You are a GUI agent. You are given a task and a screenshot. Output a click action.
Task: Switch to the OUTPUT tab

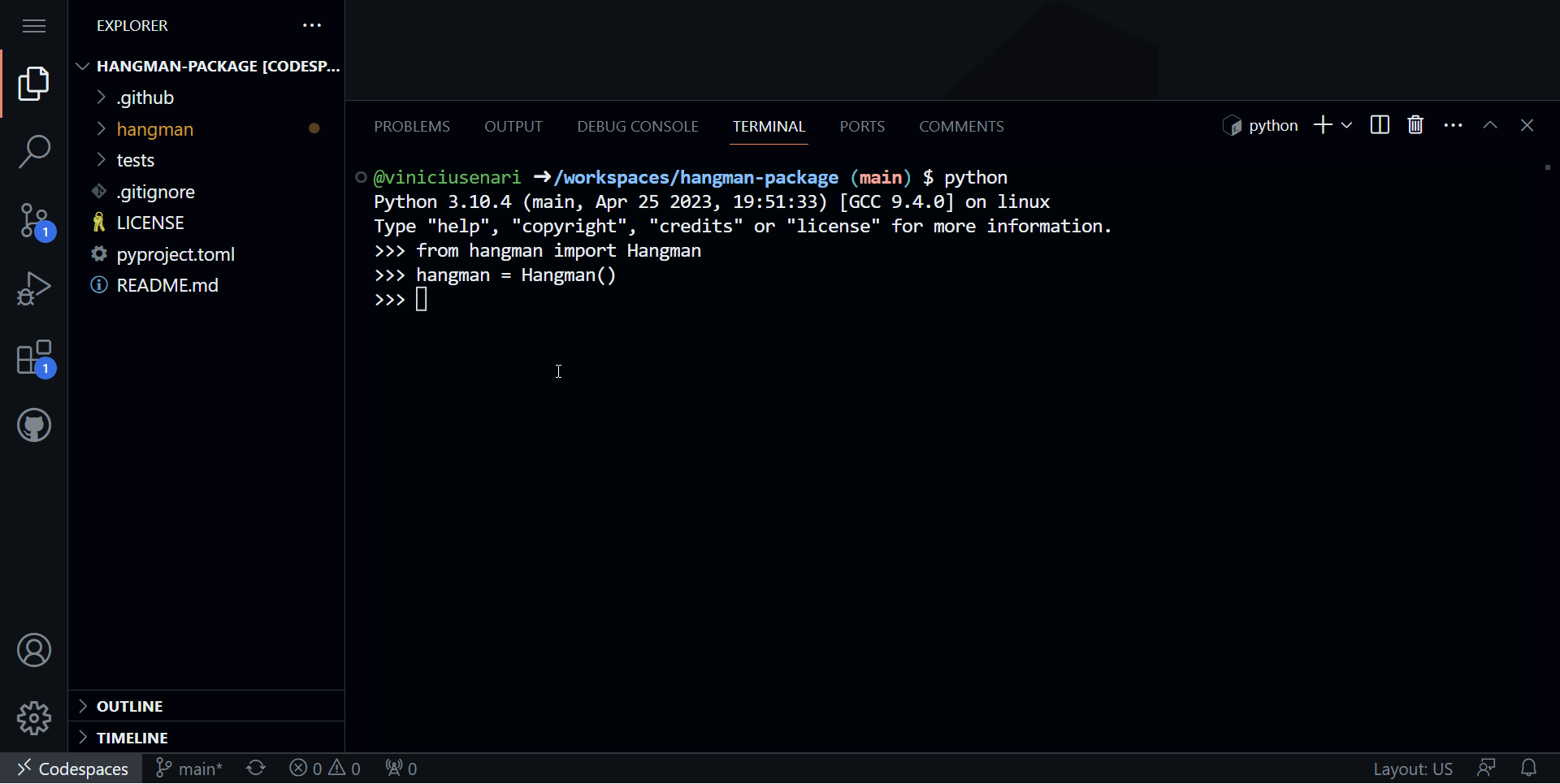click(x=513, y=127)
